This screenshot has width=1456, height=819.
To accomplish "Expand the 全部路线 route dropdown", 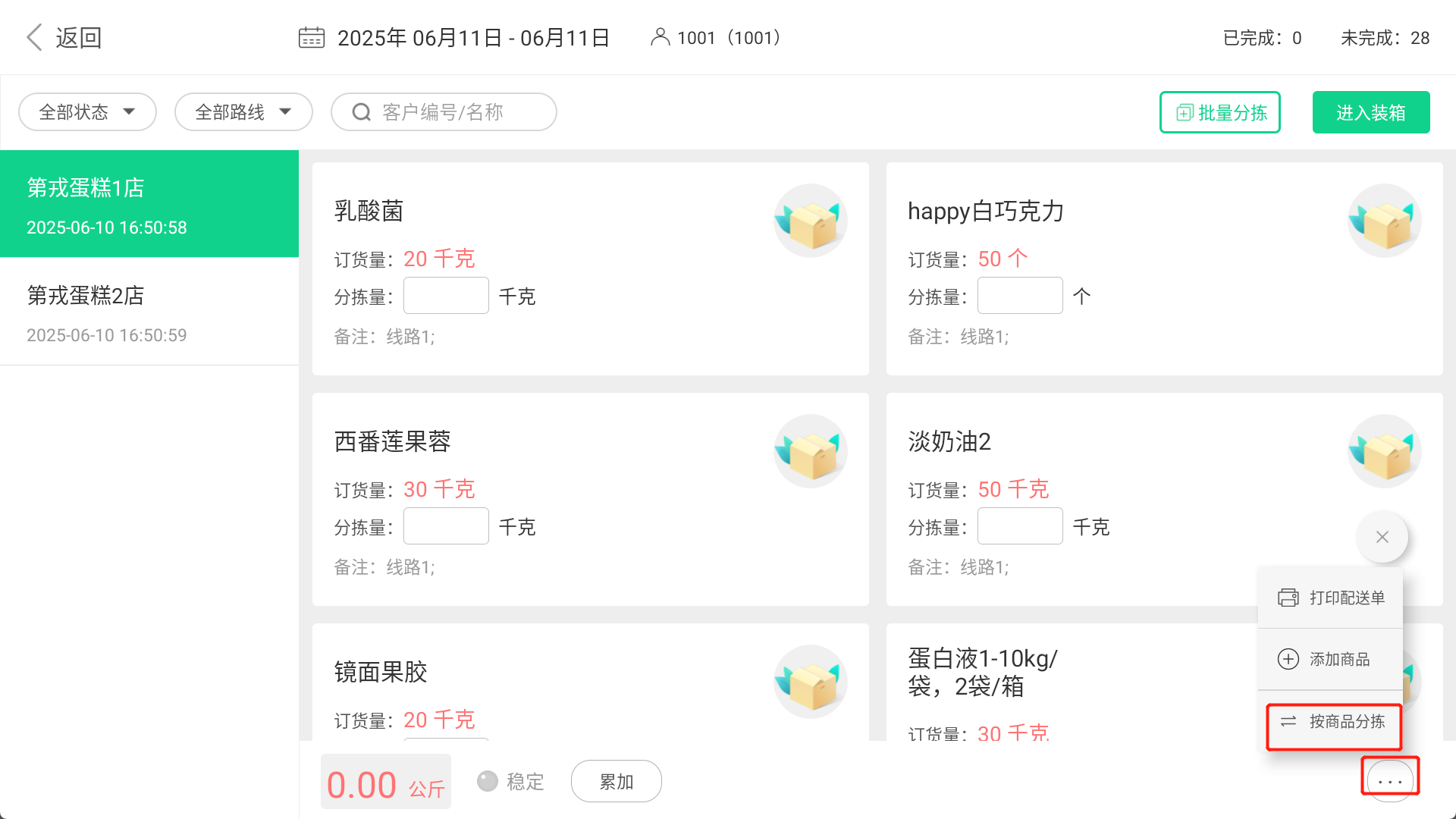I will pos(243,112).
